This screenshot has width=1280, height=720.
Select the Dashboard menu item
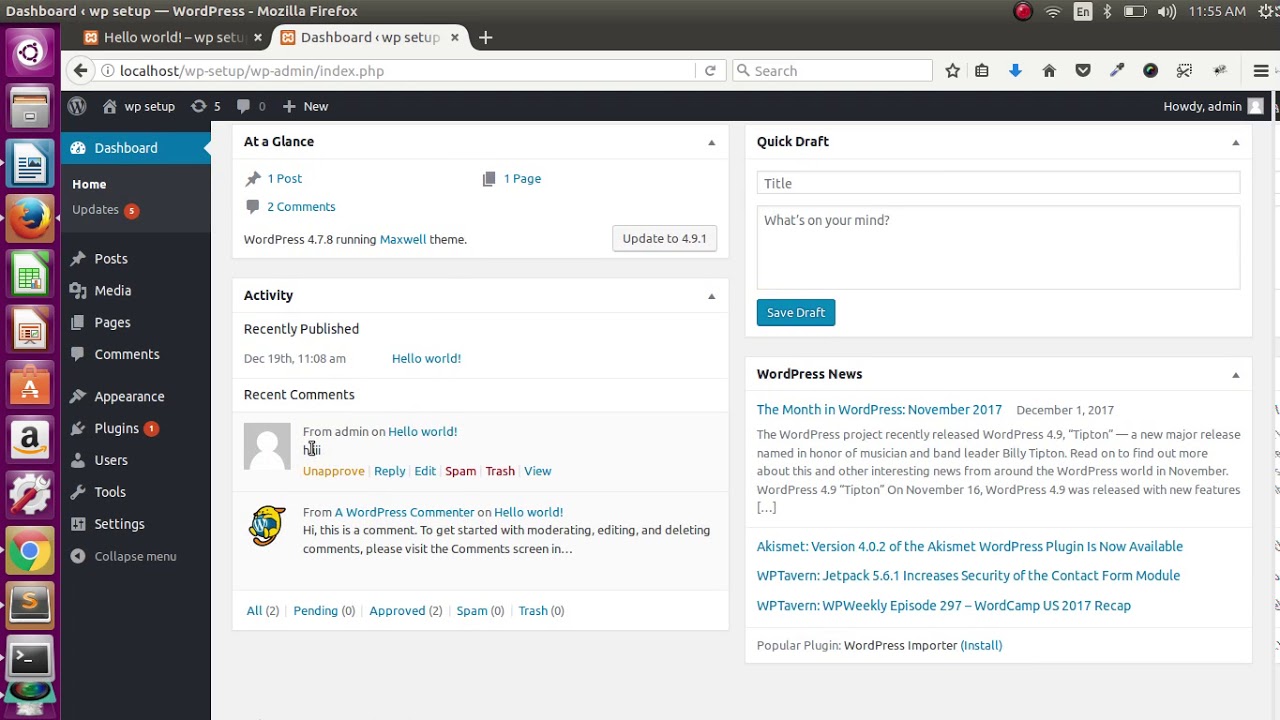126,148
